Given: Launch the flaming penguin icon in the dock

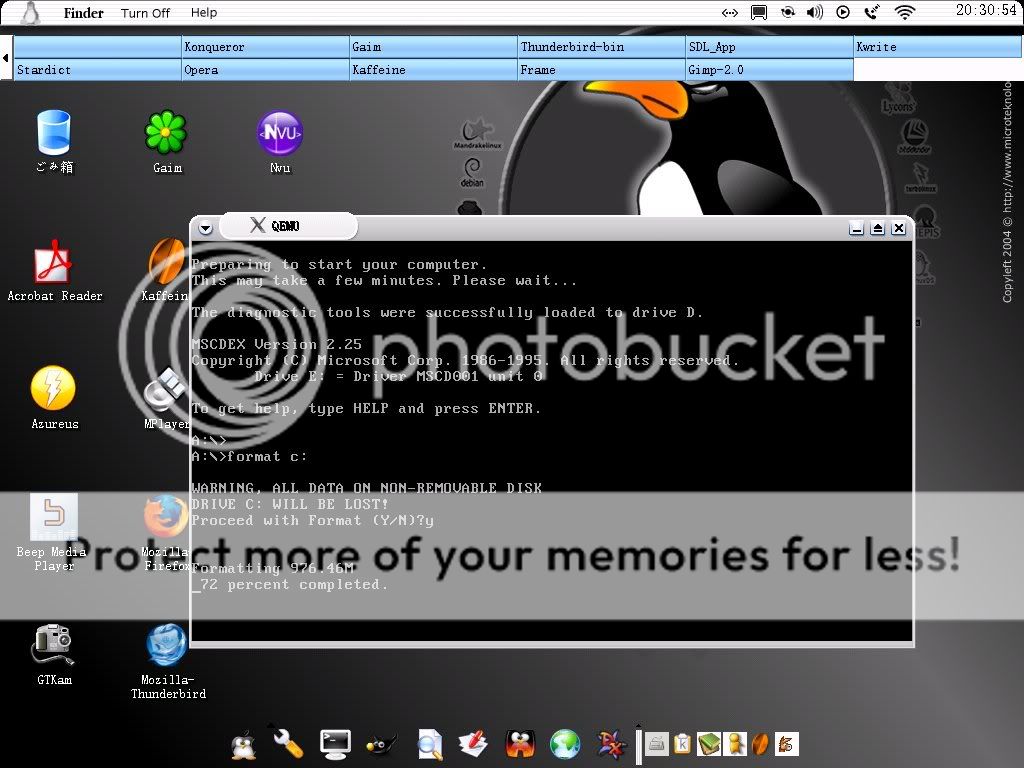Looking at the screenshot, I should click(x=520, y=744).
